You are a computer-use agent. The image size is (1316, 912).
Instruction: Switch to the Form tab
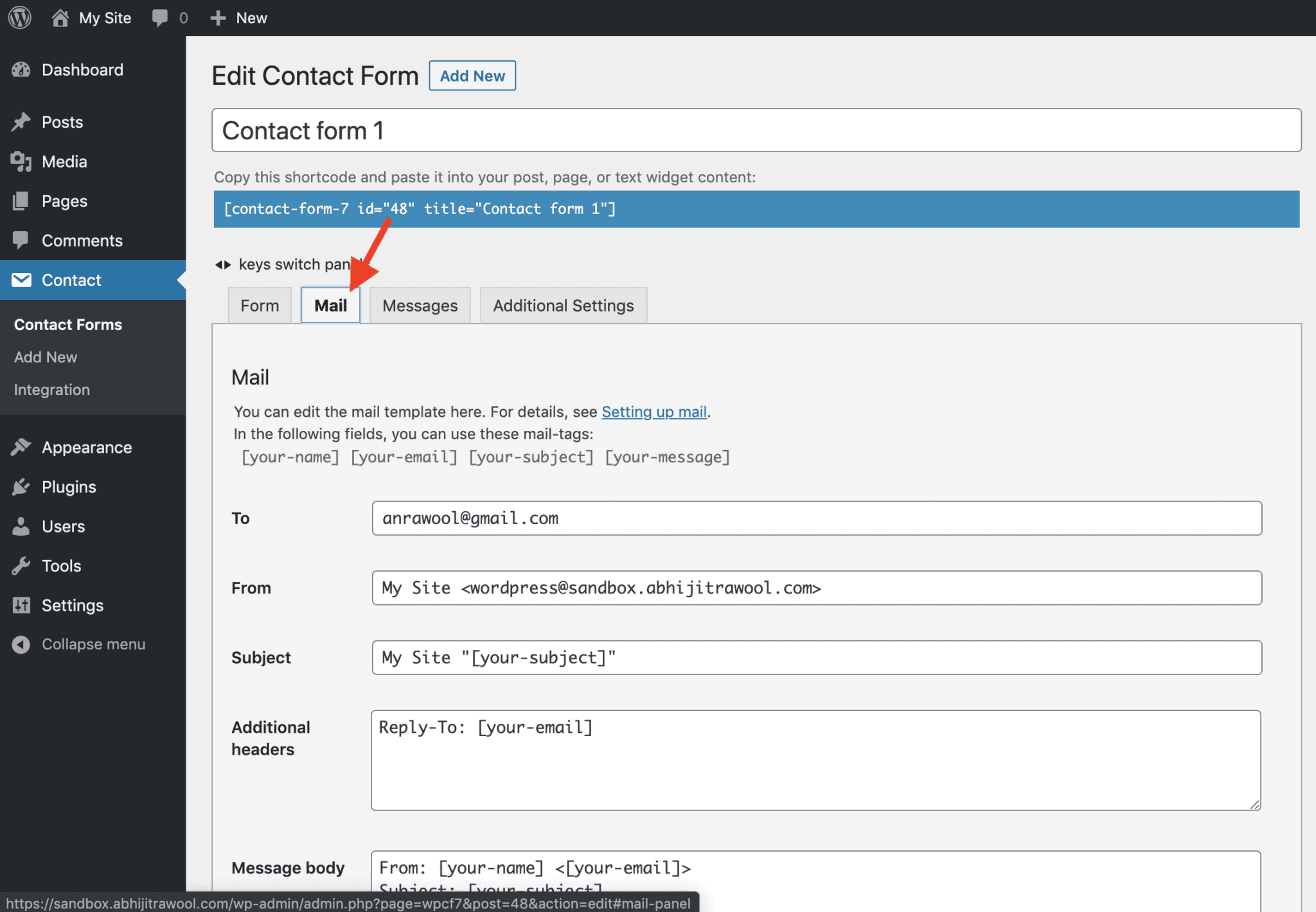[x=260, y=306]
